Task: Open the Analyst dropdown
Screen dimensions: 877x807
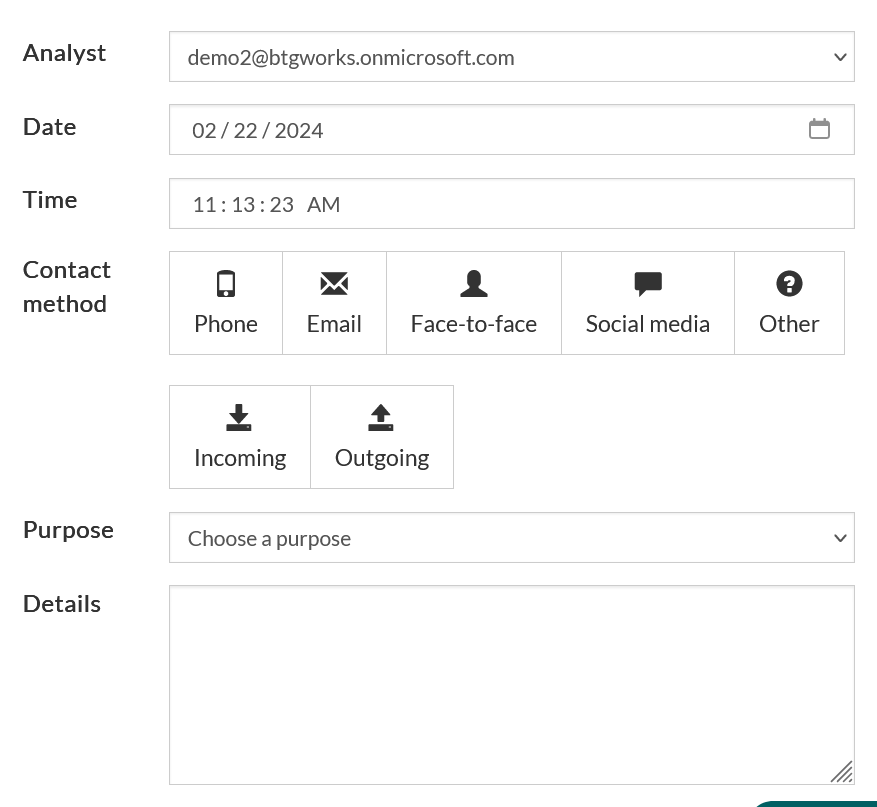Action: point(511,57)
